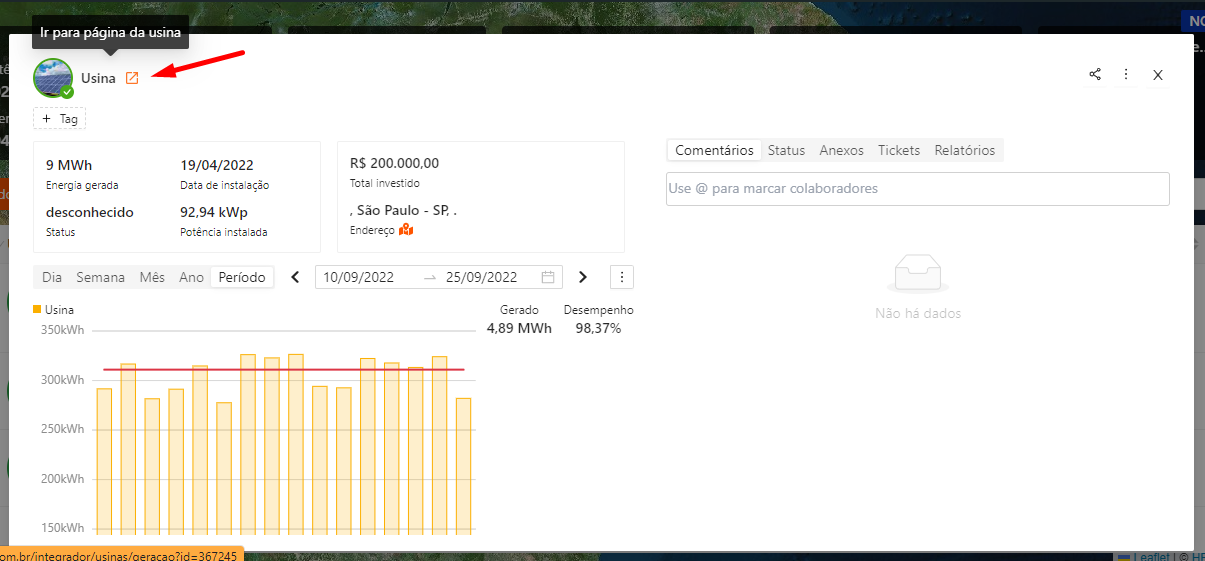The image size is (1205, 561).
Task: Open the Tickets tab
Action: [x=898, y=150]
